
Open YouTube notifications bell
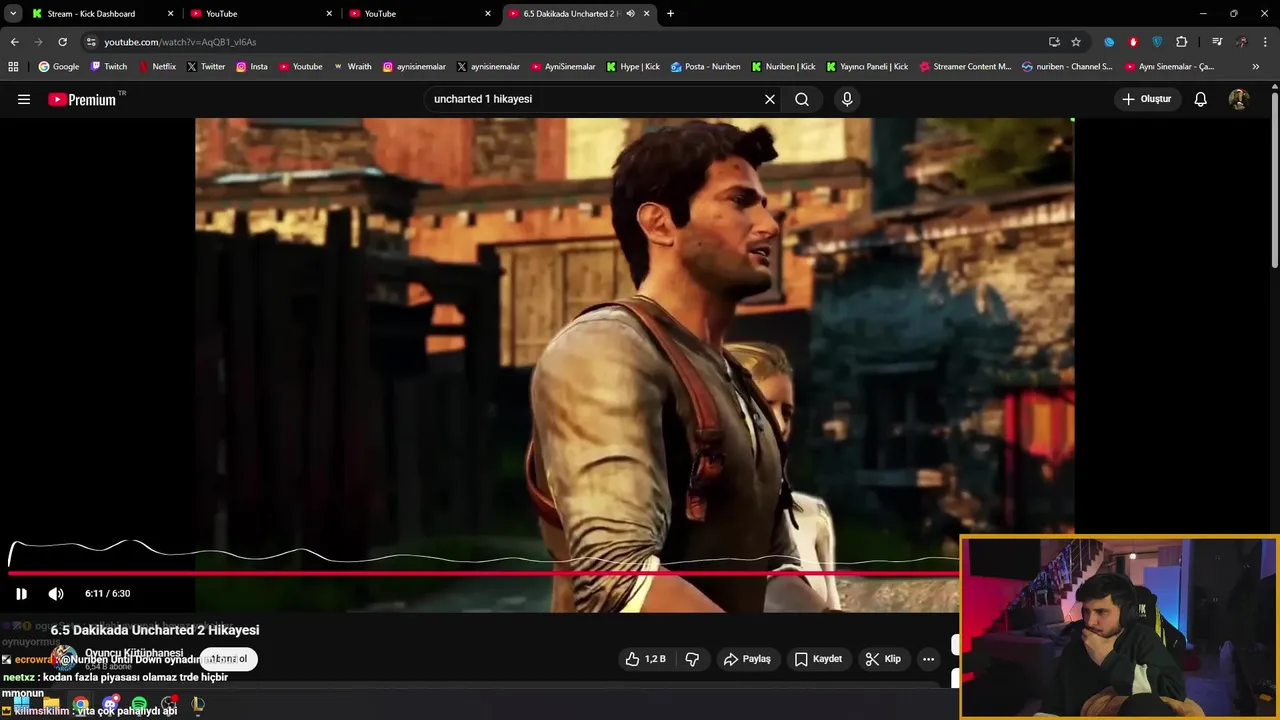[1200, 99]
